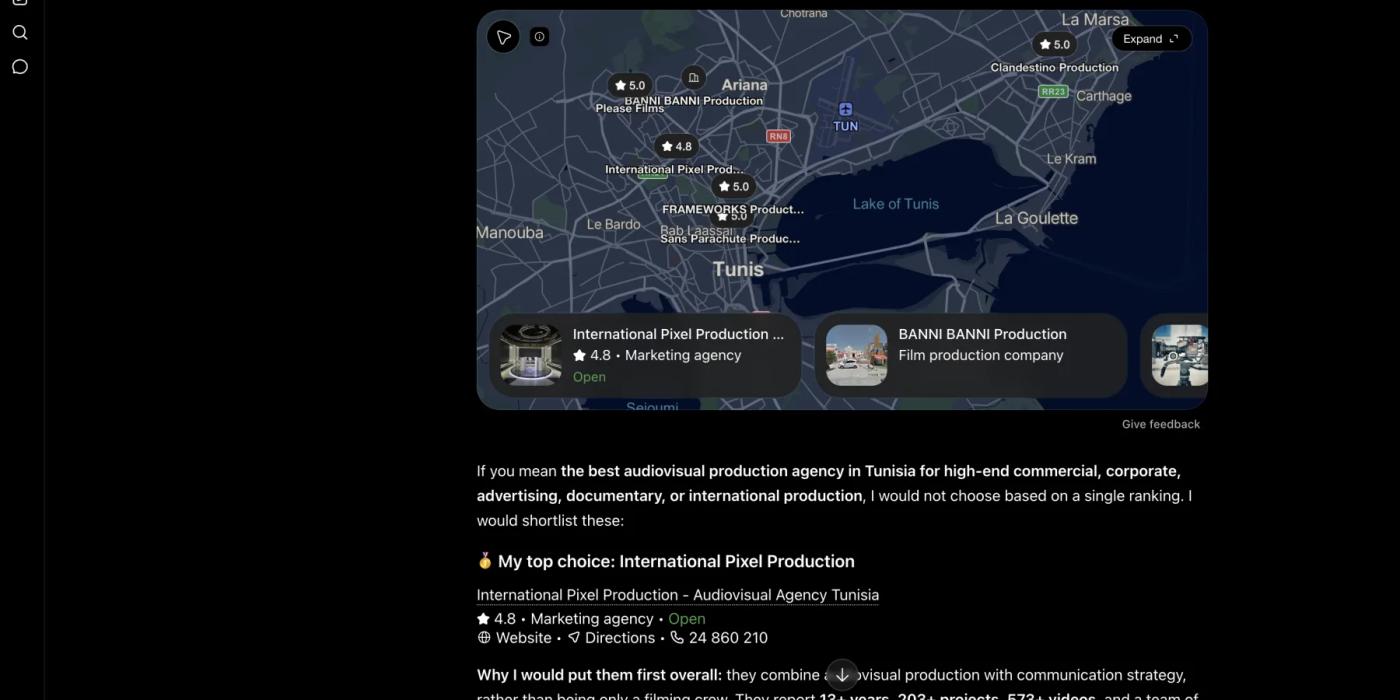Open Give feedback link under map
Screen dimensions: 1400x700
tap(1161, 424)
